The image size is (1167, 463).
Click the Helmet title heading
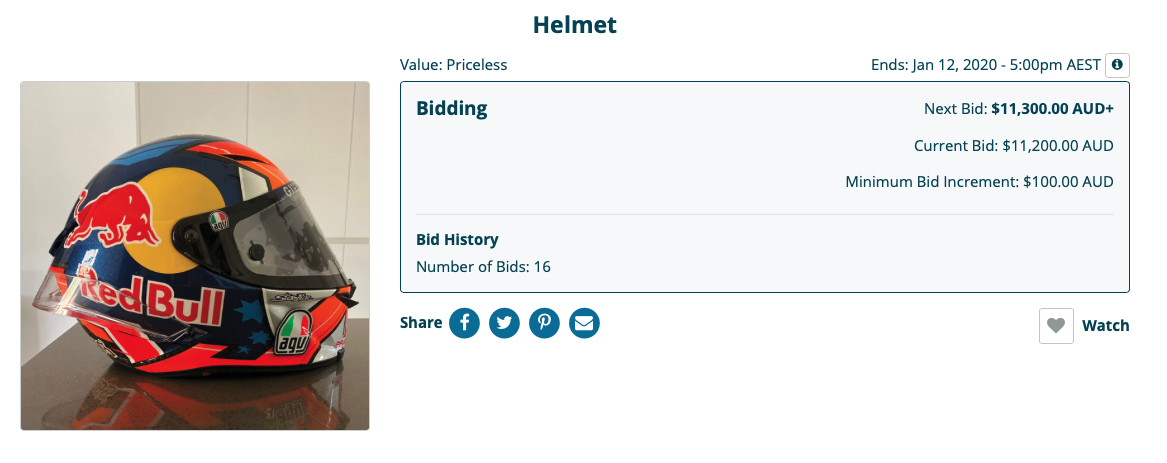[x=575, y=25]
